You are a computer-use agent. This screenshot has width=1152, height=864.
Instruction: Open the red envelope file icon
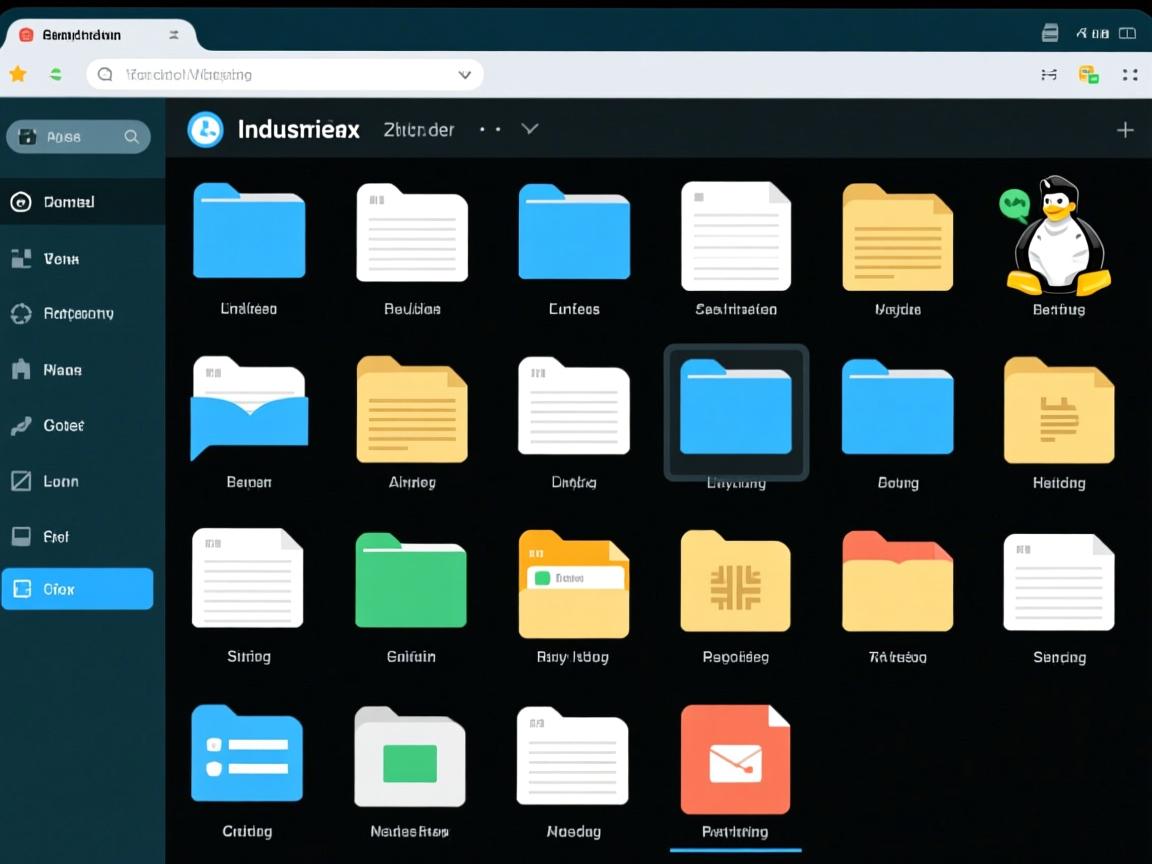(735, 760)
